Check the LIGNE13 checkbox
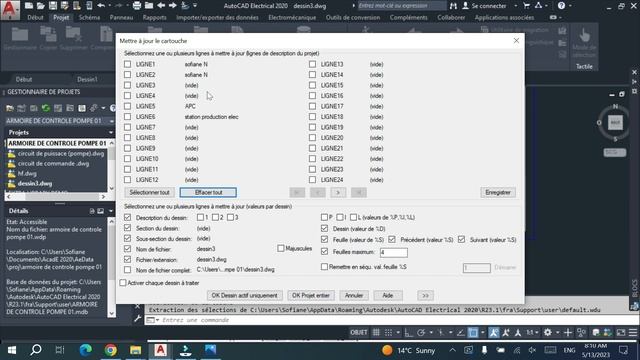Screen dimensions: 640x360 pos(312,64)
